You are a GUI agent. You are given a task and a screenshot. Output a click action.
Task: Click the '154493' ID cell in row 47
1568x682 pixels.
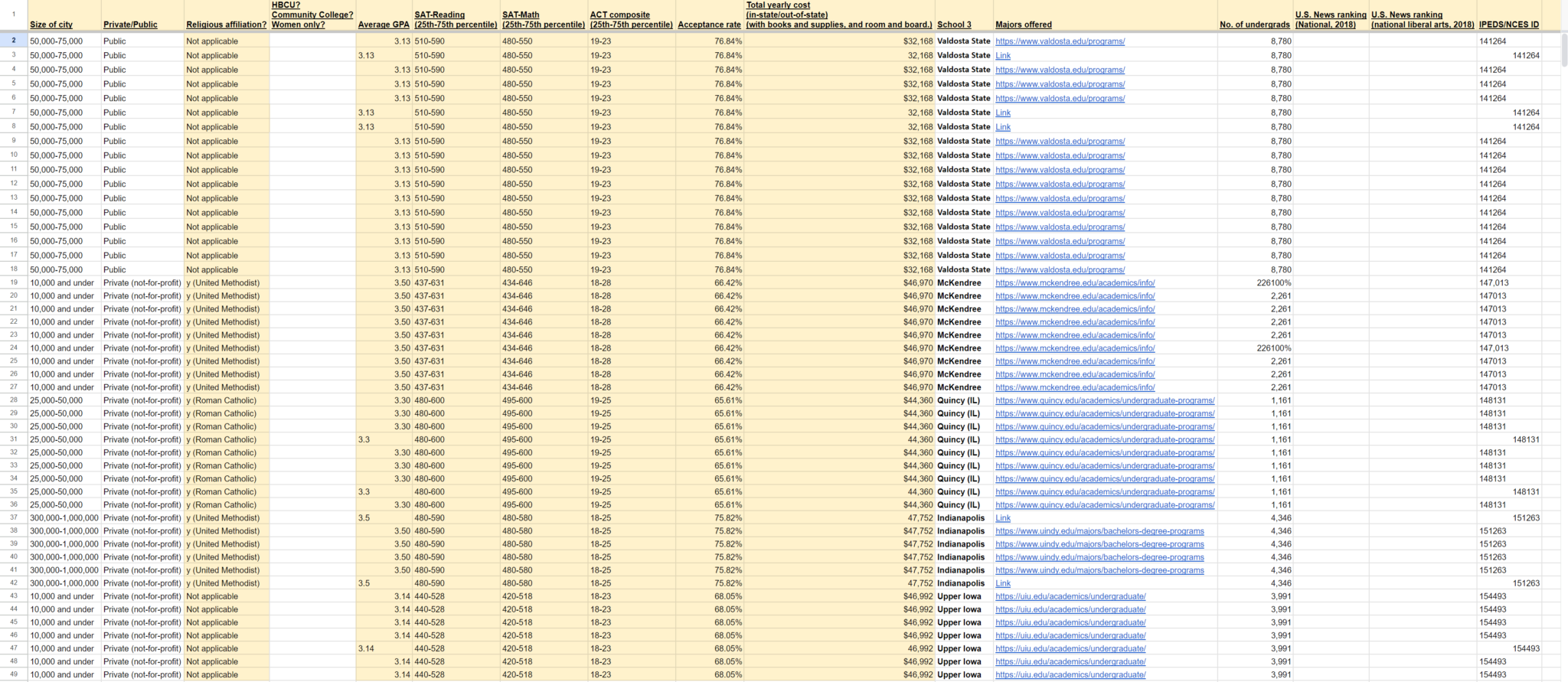coord(1508,648)
